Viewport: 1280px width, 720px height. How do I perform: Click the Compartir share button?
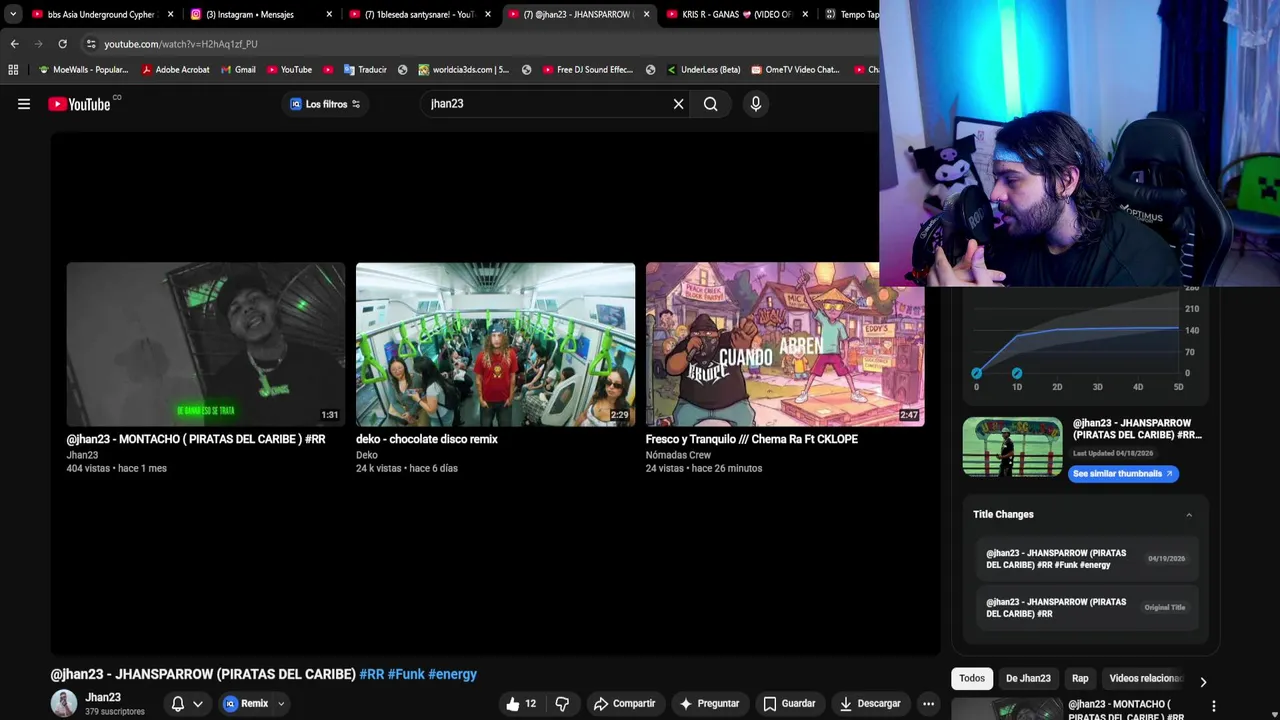tap(624, 704)
